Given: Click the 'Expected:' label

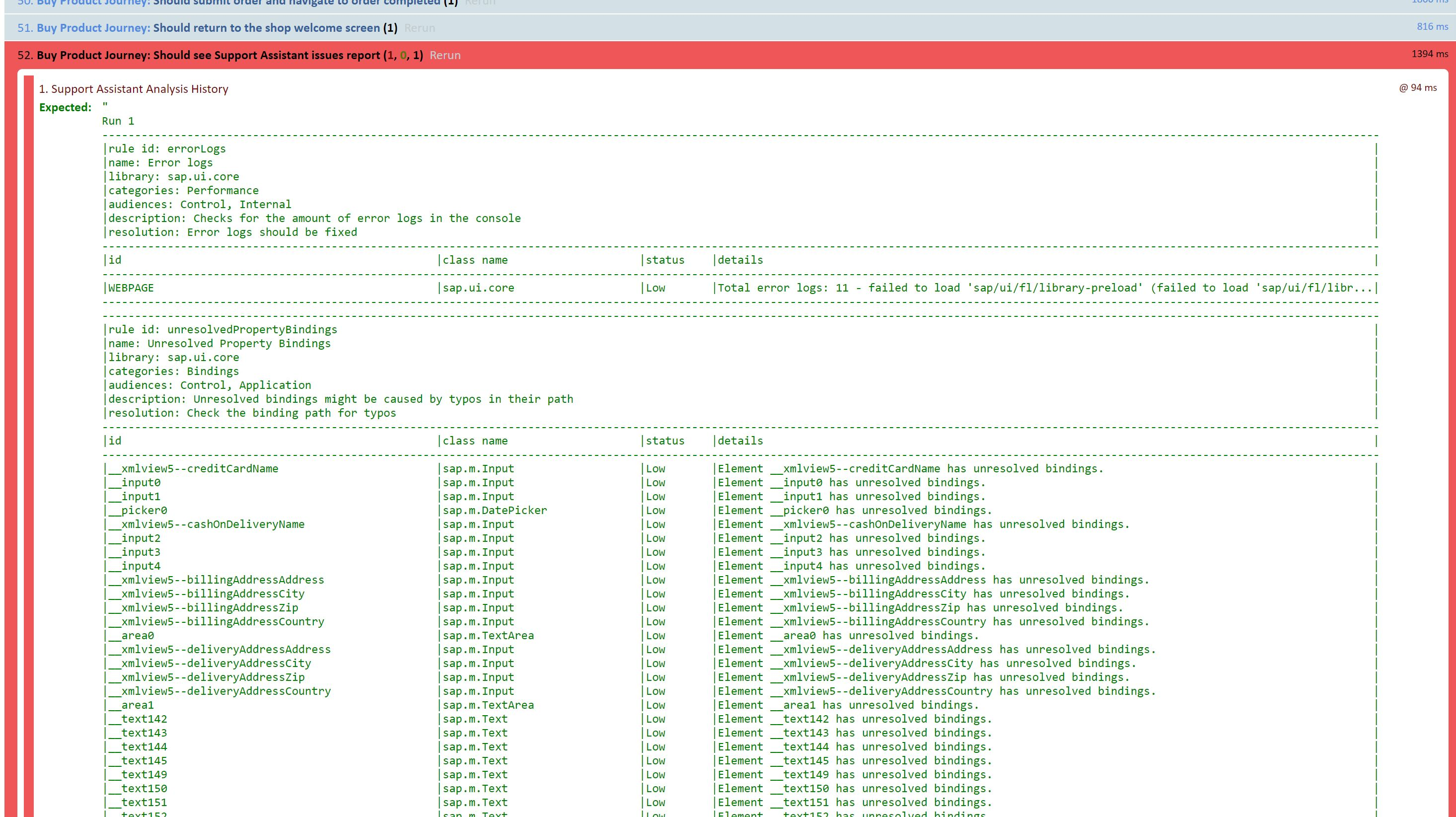Looking at the screenshot, I should click(x=65, y=107).
